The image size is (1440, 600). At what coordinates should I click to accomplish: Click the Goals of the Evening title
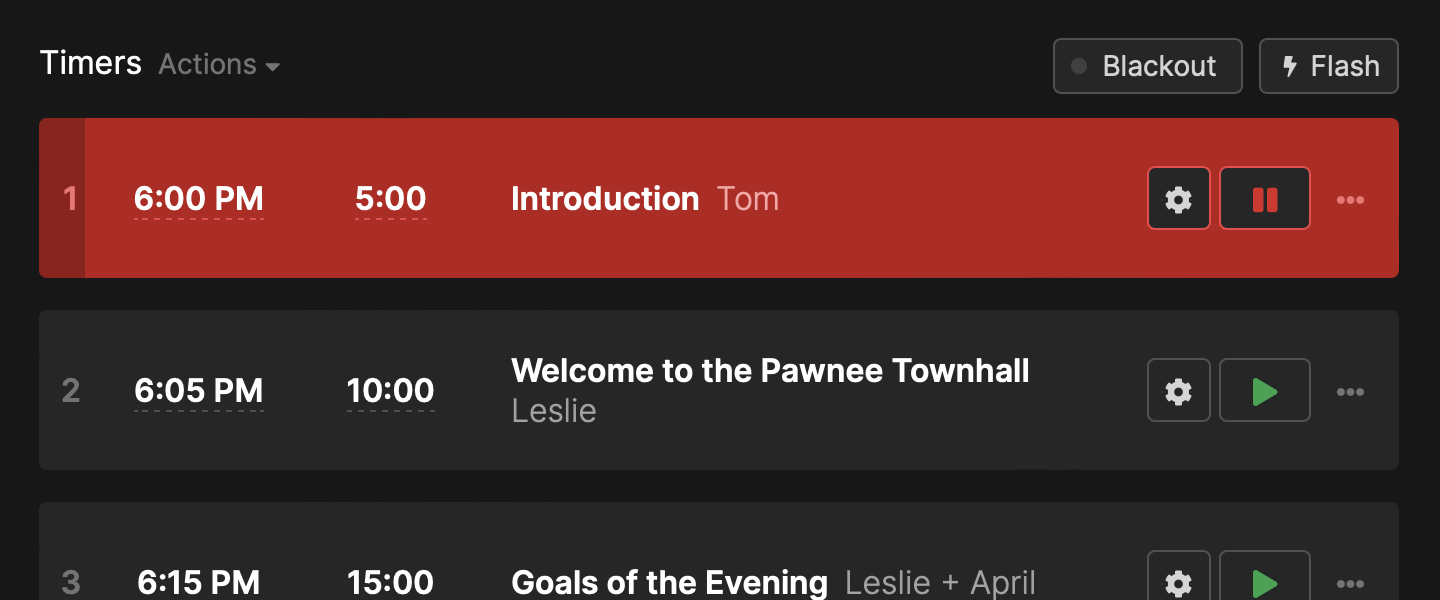pyautogui.click(x=669, y=582)
